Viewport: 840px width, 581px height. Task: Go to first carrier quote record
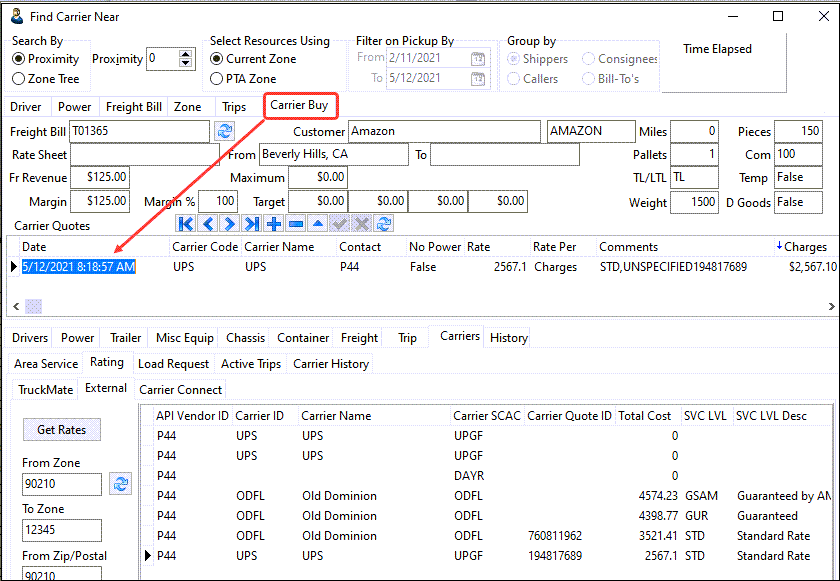(187, 224)
